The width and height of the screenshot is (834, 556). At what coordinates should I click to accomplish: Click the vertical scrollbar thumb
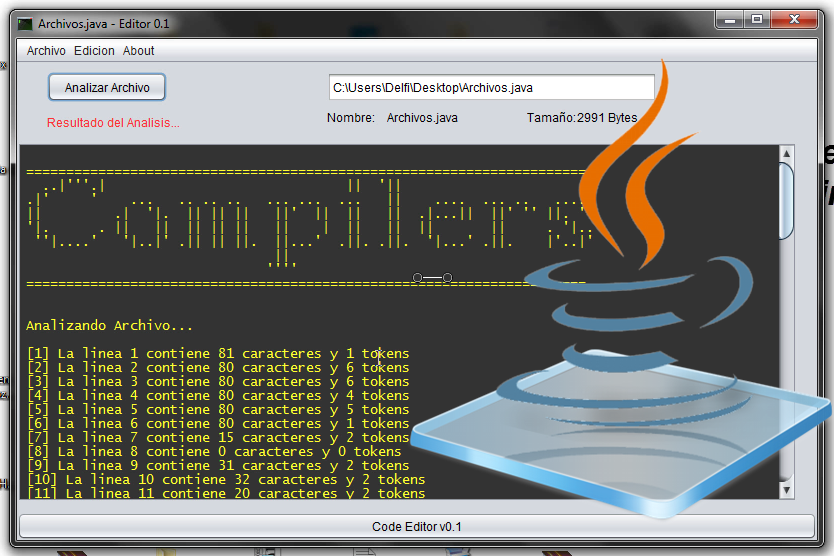pos(787,201)
